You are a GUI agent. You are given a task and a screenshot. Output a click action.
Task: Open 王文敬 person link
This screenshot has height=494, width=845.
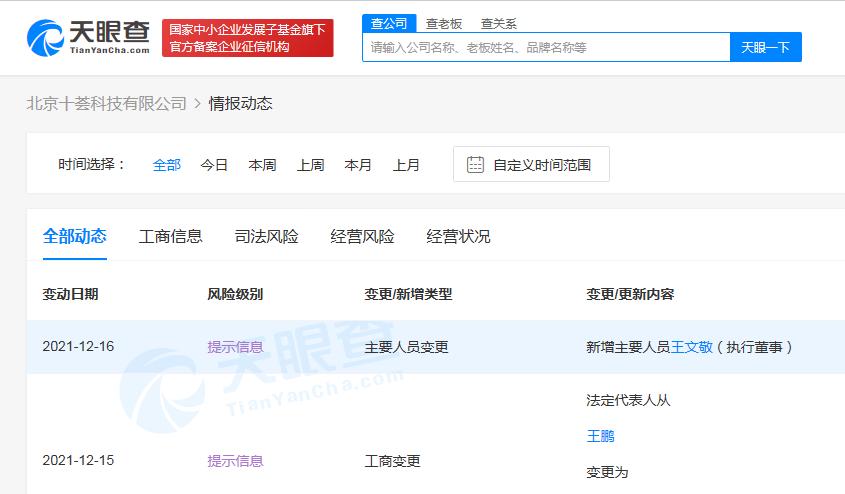pos(691,347)
